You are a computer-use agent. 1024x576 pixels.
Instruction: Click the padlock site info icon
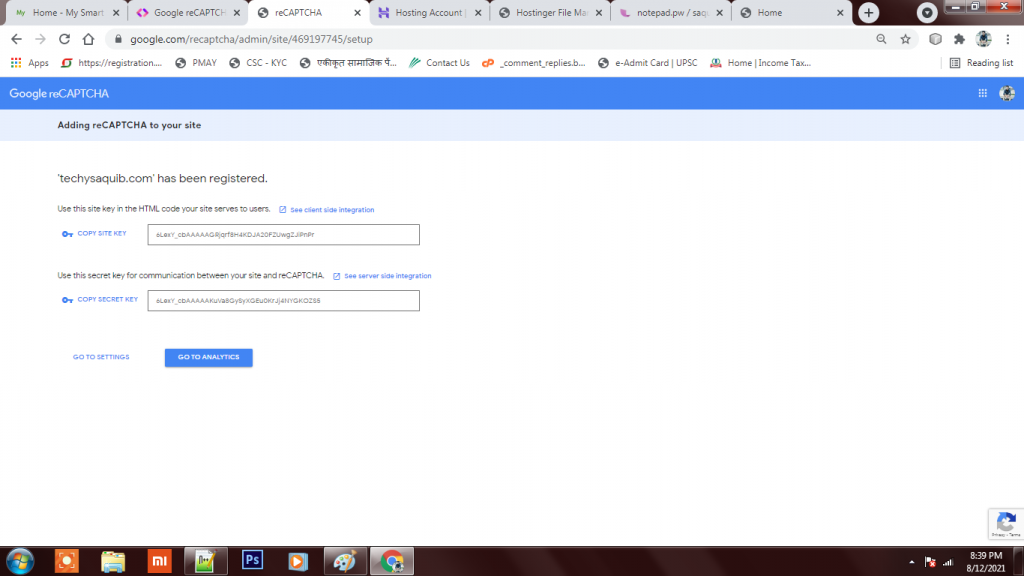pos(118,39)
